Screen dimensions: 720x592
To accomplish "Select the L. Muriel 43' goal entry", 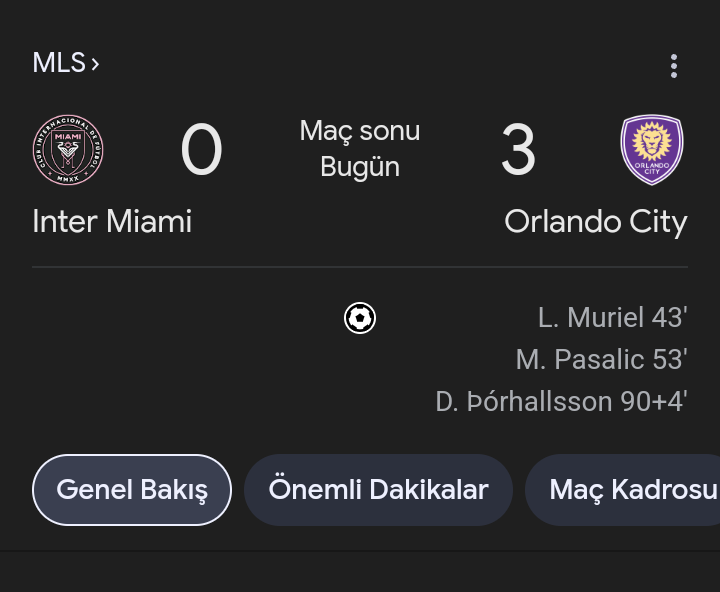I will pyautogui.click(x=613, y=317).
